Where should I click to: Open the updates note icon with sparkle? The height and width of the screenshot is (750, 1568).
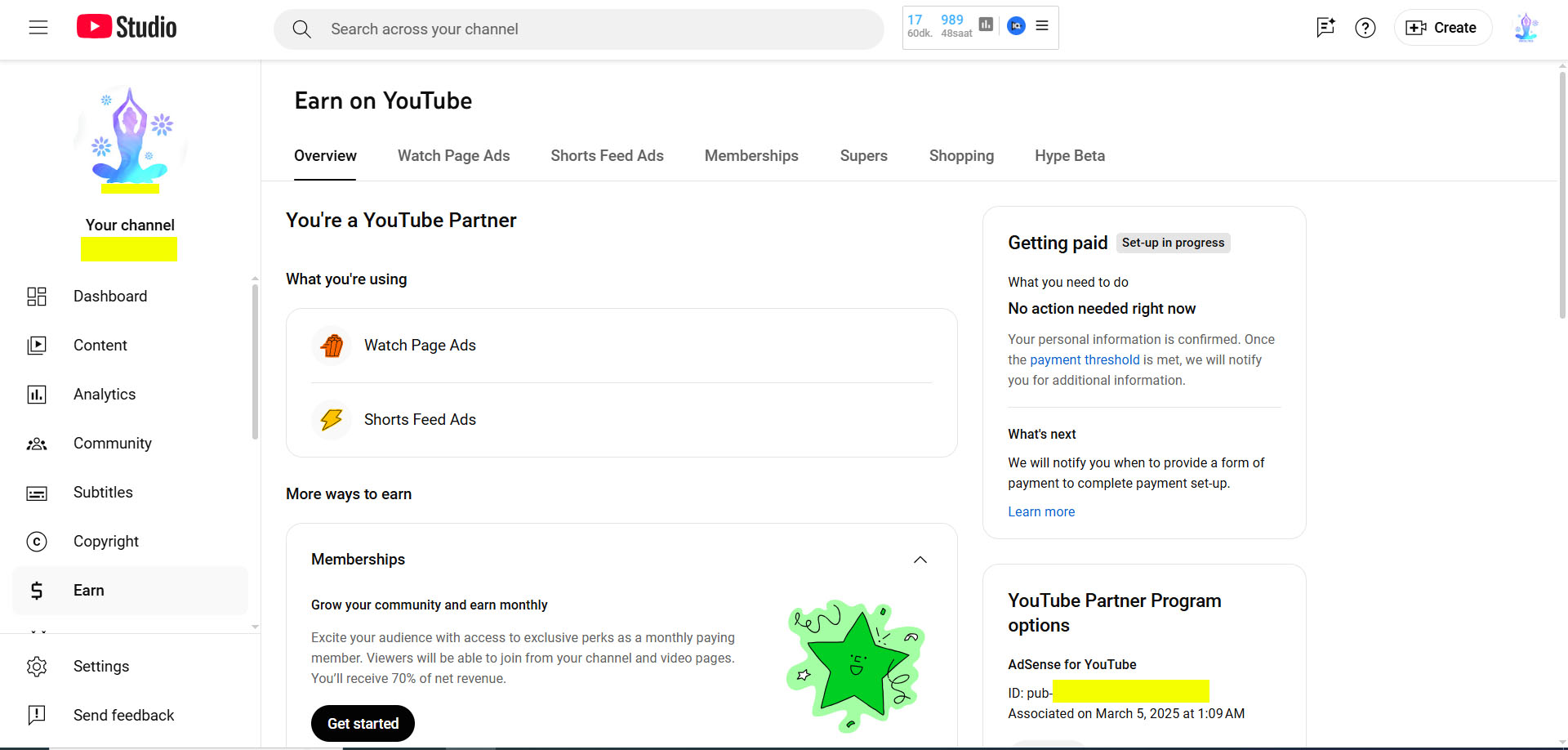1325,28
